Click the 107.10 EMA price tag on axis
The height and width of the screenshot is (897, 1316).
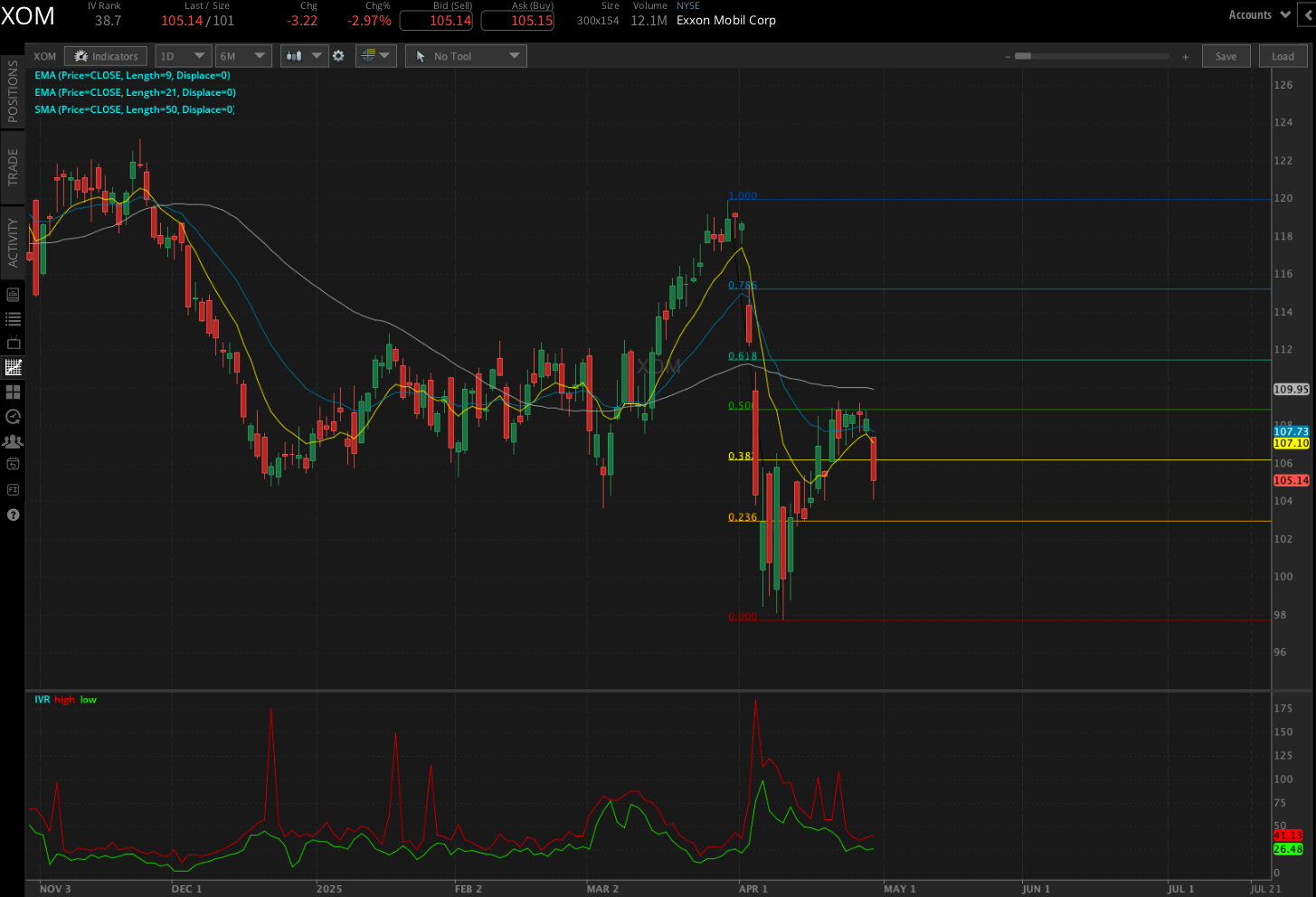click(x=1291, y=443)
